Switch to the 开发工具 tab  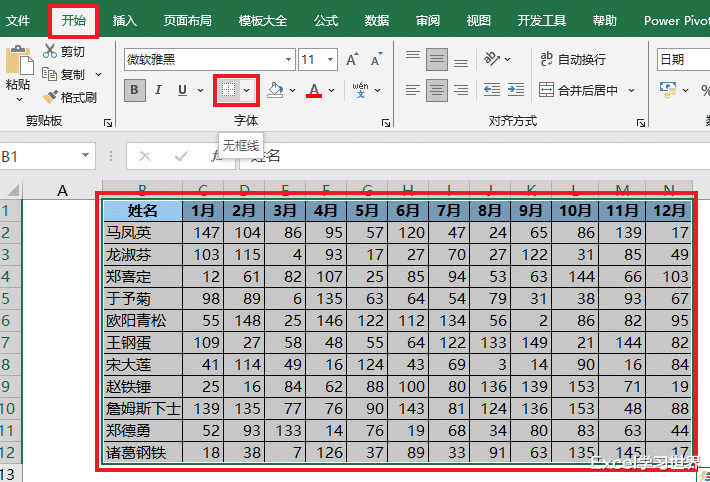point(542,20)
